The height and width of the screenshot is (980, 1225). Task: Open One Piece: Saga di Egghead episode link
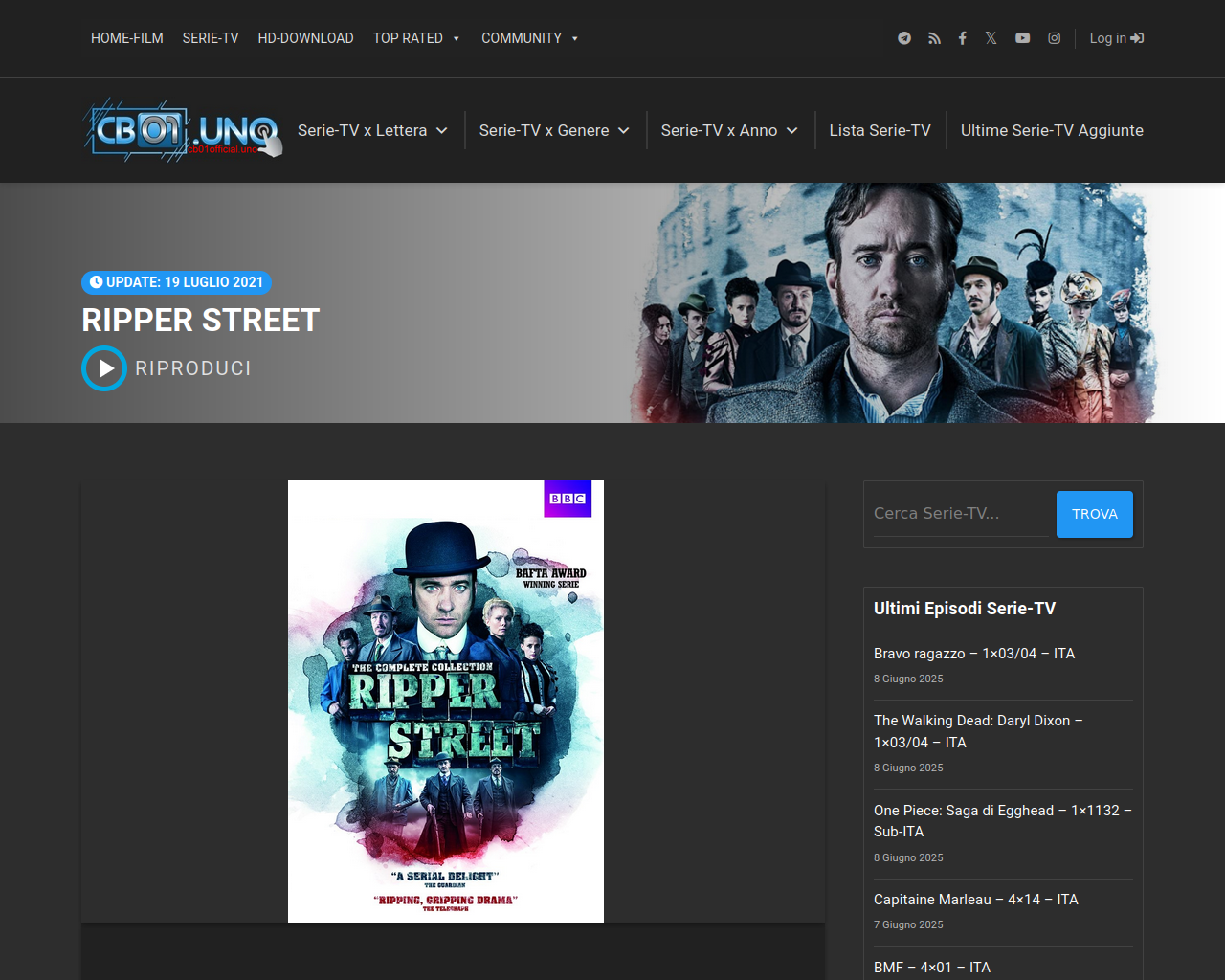click(1002, 821)
